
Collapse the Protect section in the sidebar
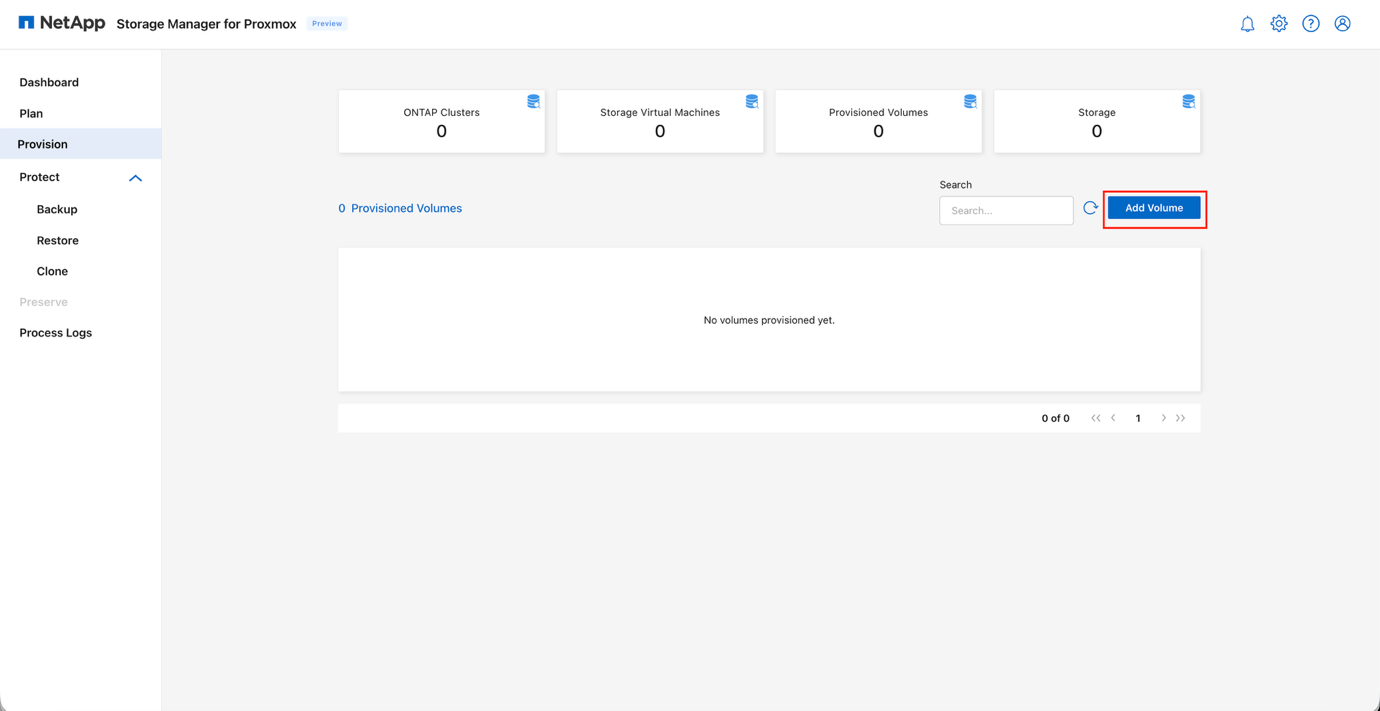click(135, 177)
